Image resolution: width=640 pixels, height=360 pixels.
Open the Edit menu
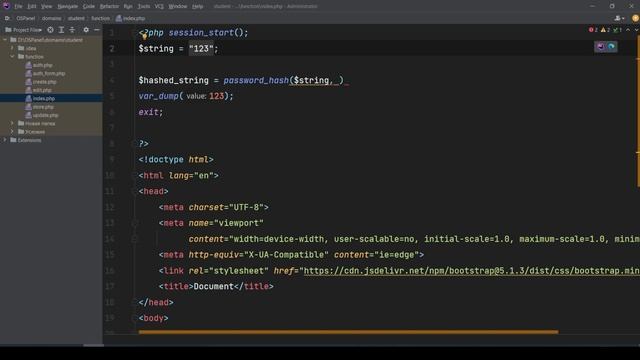pyautogui.click(x=32, y=7)
